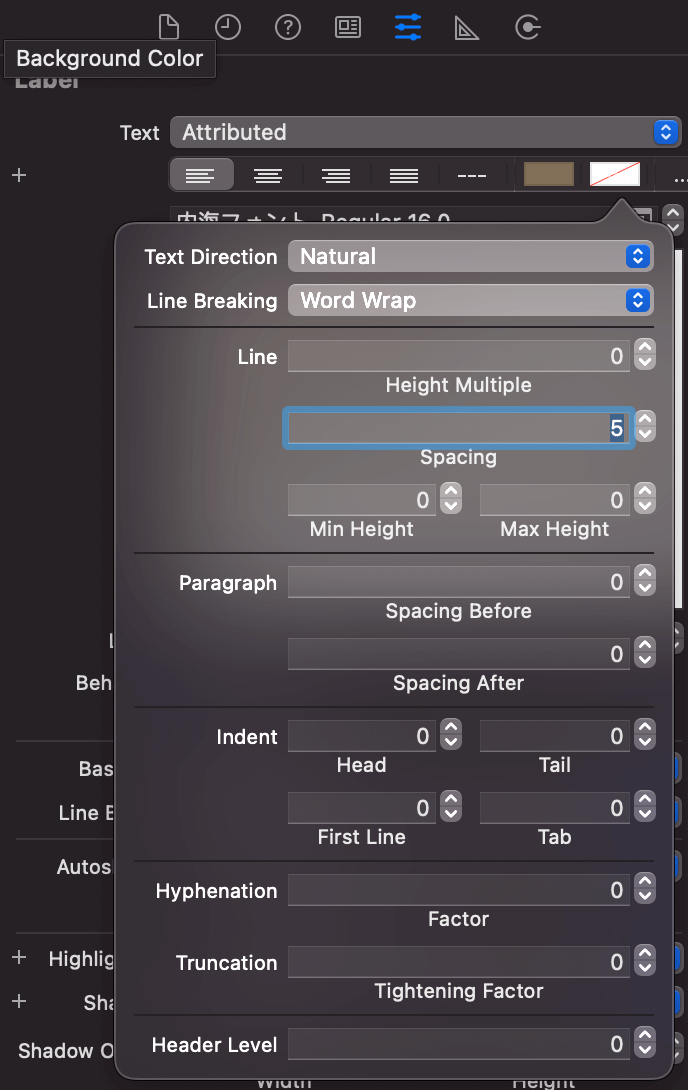Switch to the Identity inspector
Viewport: 688px width, 1090px height.
(348, 27)
